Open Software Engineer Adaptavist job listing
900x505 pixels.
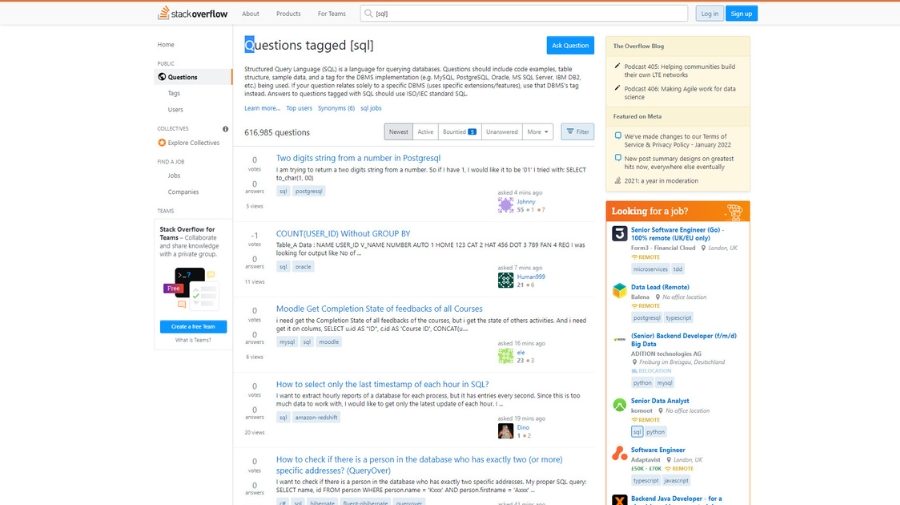(x=658, y=450)
